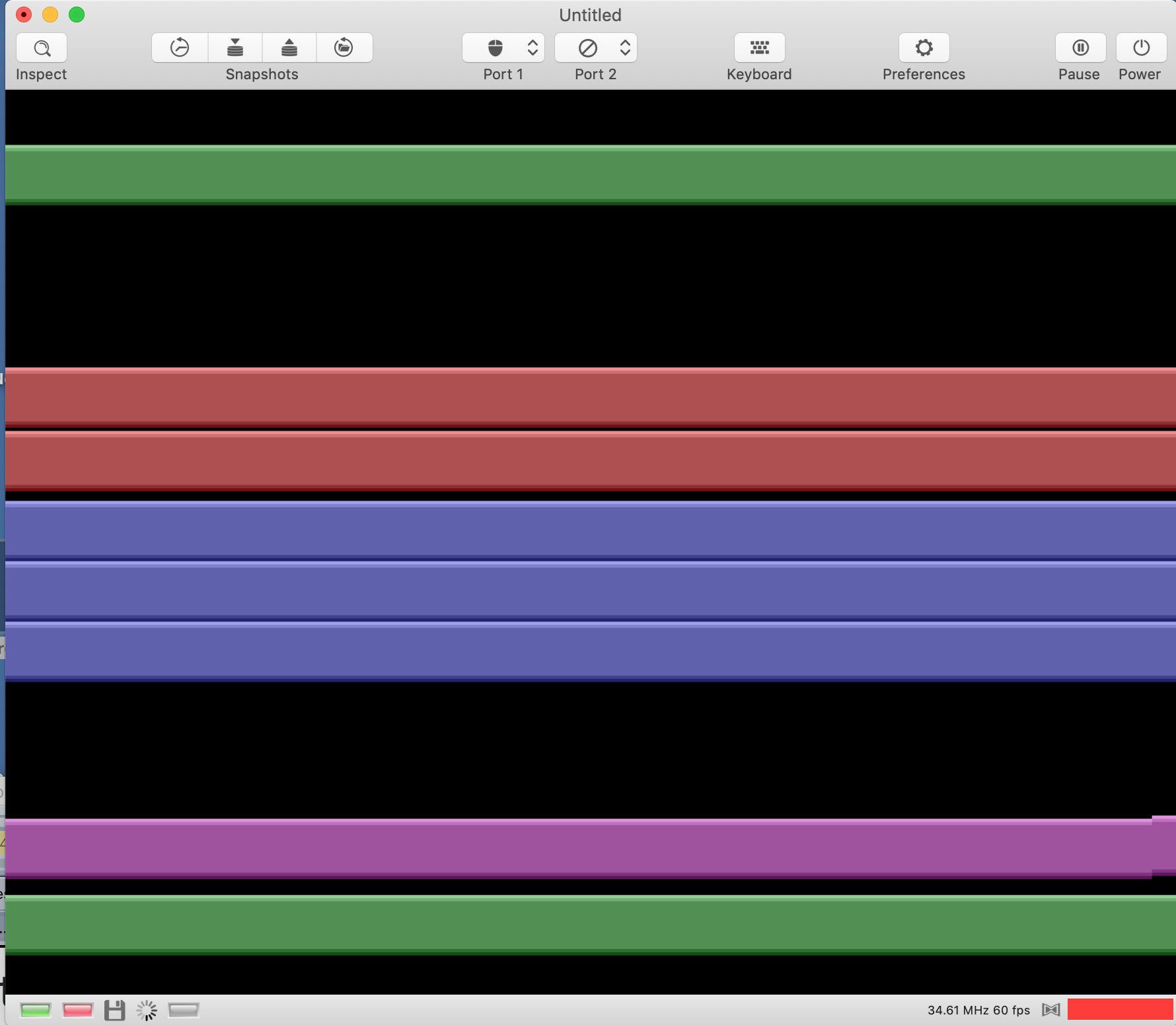Click the '34.61 MHz 60 fps' status text
The height and width of the screenshot is (1025, 1176).
point(979,1010)
